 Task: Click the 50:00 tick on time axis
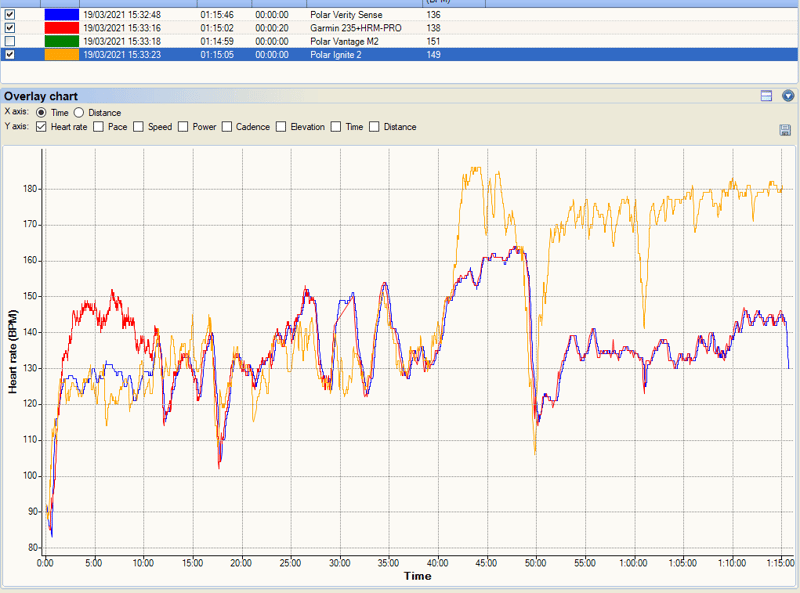536,563
